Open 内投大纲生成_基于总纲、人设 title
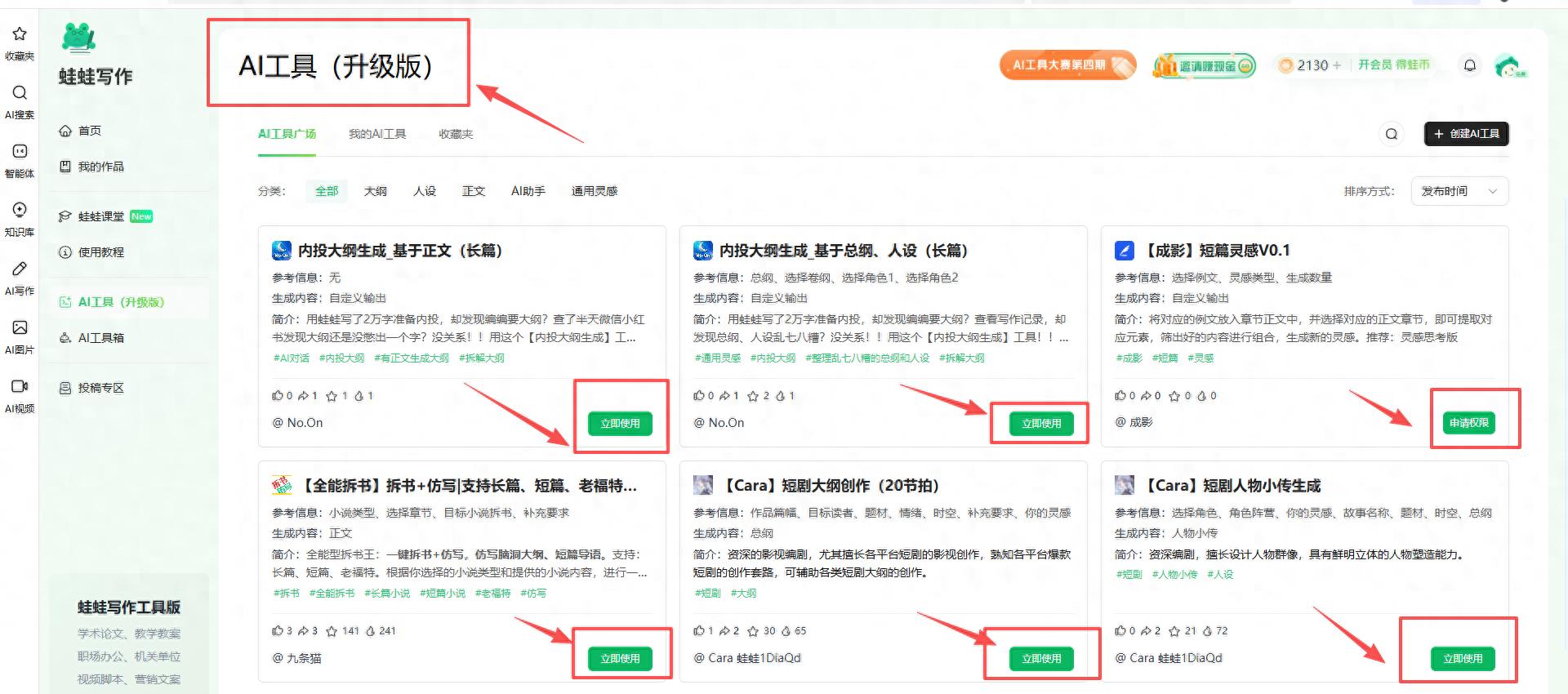The height and width of the screenshot is (694, 1568). click(844, 251)
